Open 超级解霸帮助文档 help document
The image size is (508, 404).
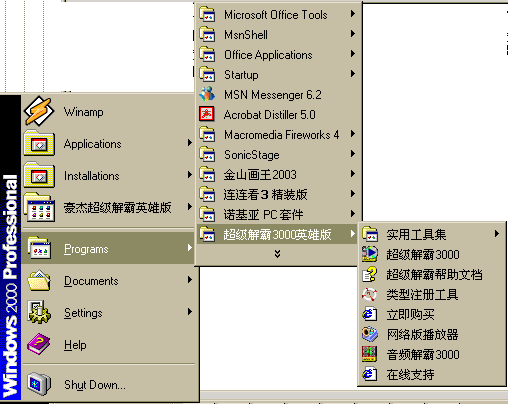[x=431, y=274]
